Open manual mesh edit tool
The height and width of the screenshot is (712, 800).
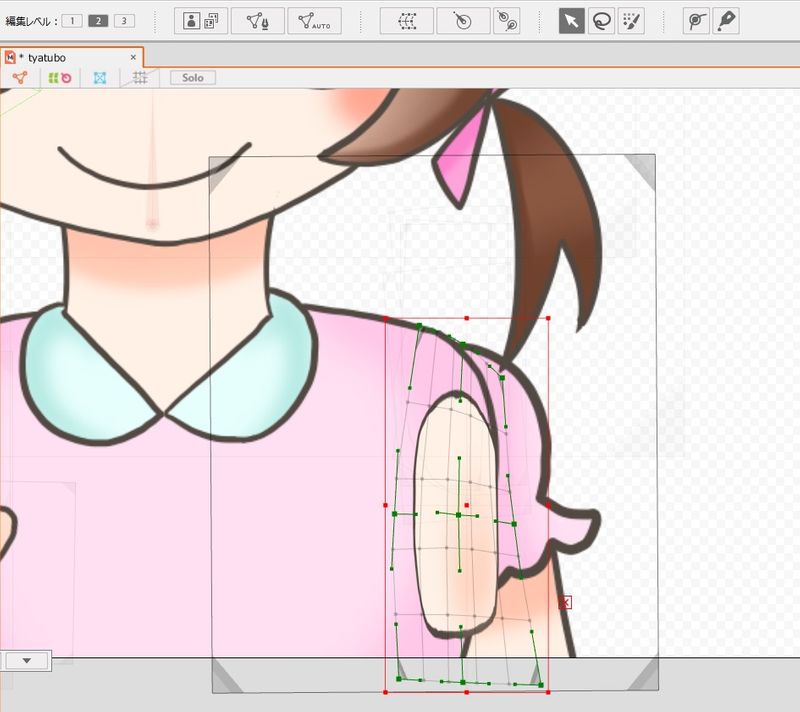coord(257,21)
